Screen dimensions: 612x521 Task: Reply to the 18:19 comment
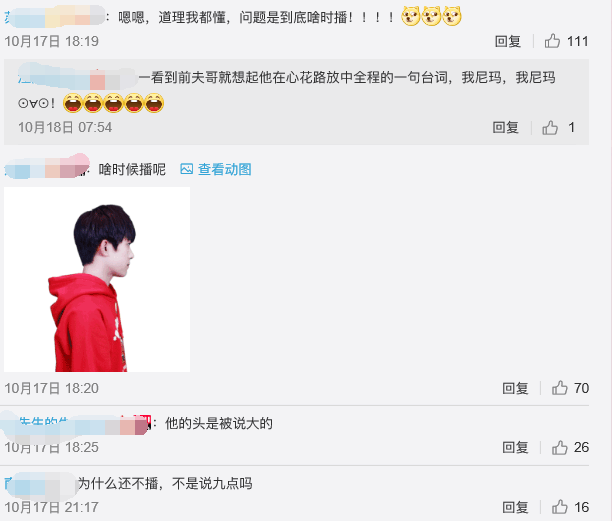click(508, 41)
